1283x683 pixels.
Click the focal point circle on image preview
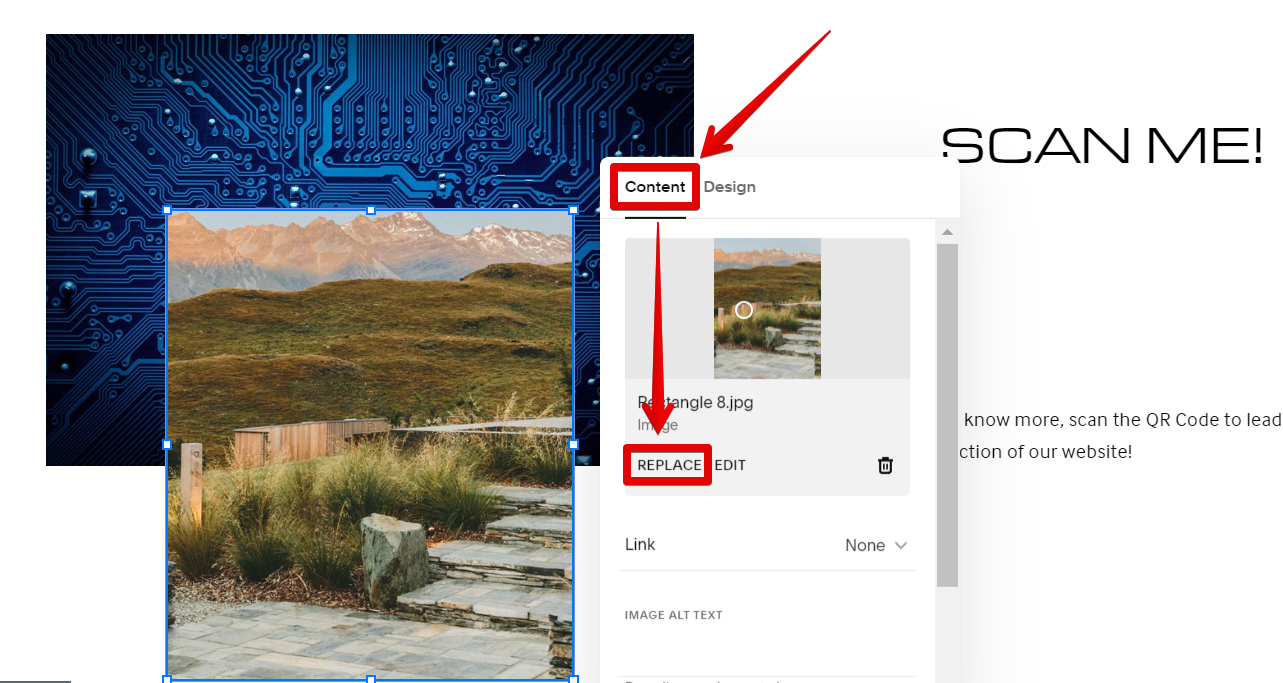[743, 310]
